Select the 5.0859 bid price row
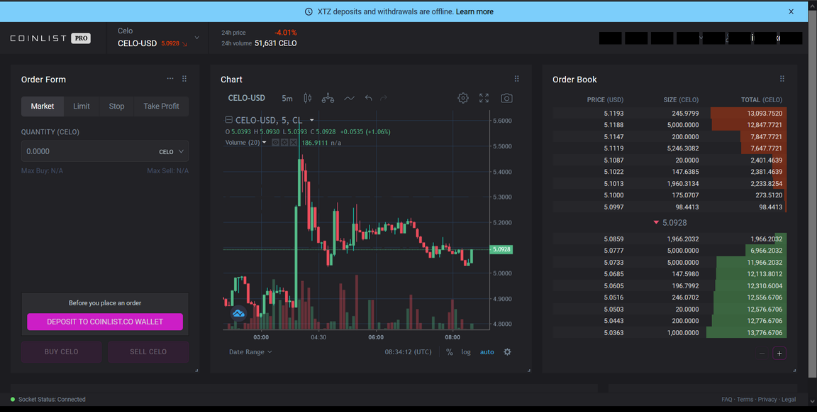The height and width of the screenshot is (412, 817). 670,239
